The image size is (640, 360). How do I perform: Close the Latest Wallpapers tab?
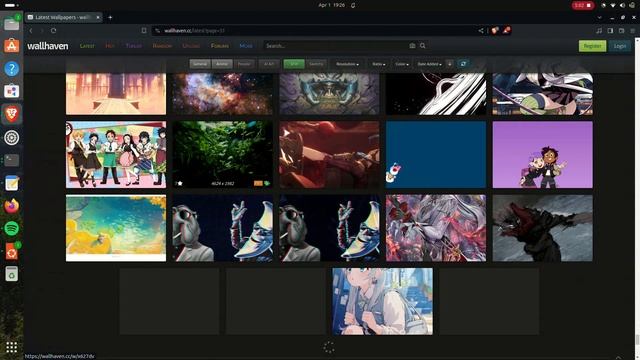[98, 17]
